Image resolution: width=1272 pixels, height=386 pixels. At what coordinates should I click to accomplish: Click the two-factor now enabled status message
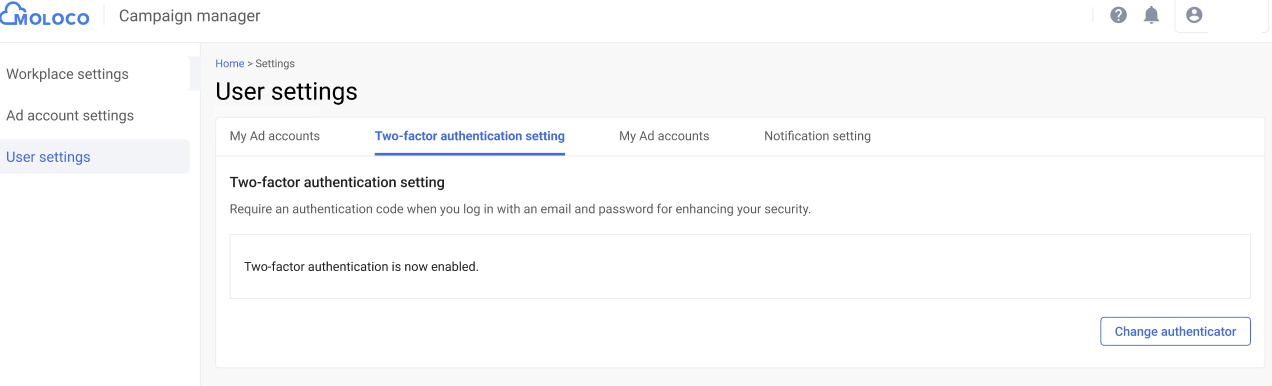coord(361,267)
